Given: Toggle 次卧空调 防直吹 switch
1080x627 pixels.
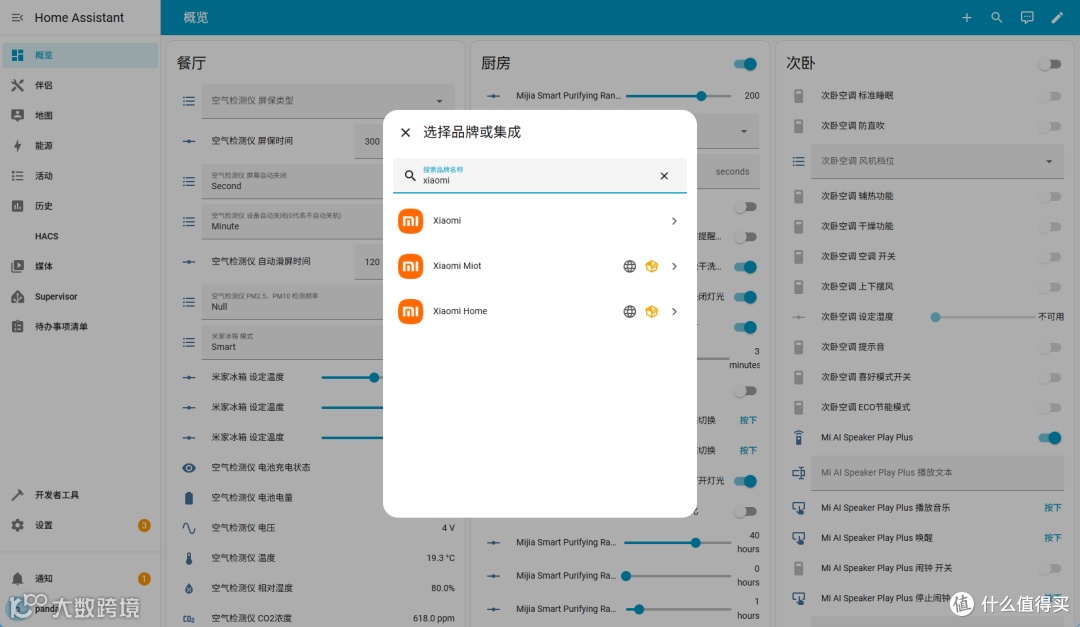Looking at the screenshot, I should click(x=1050, y=126).
